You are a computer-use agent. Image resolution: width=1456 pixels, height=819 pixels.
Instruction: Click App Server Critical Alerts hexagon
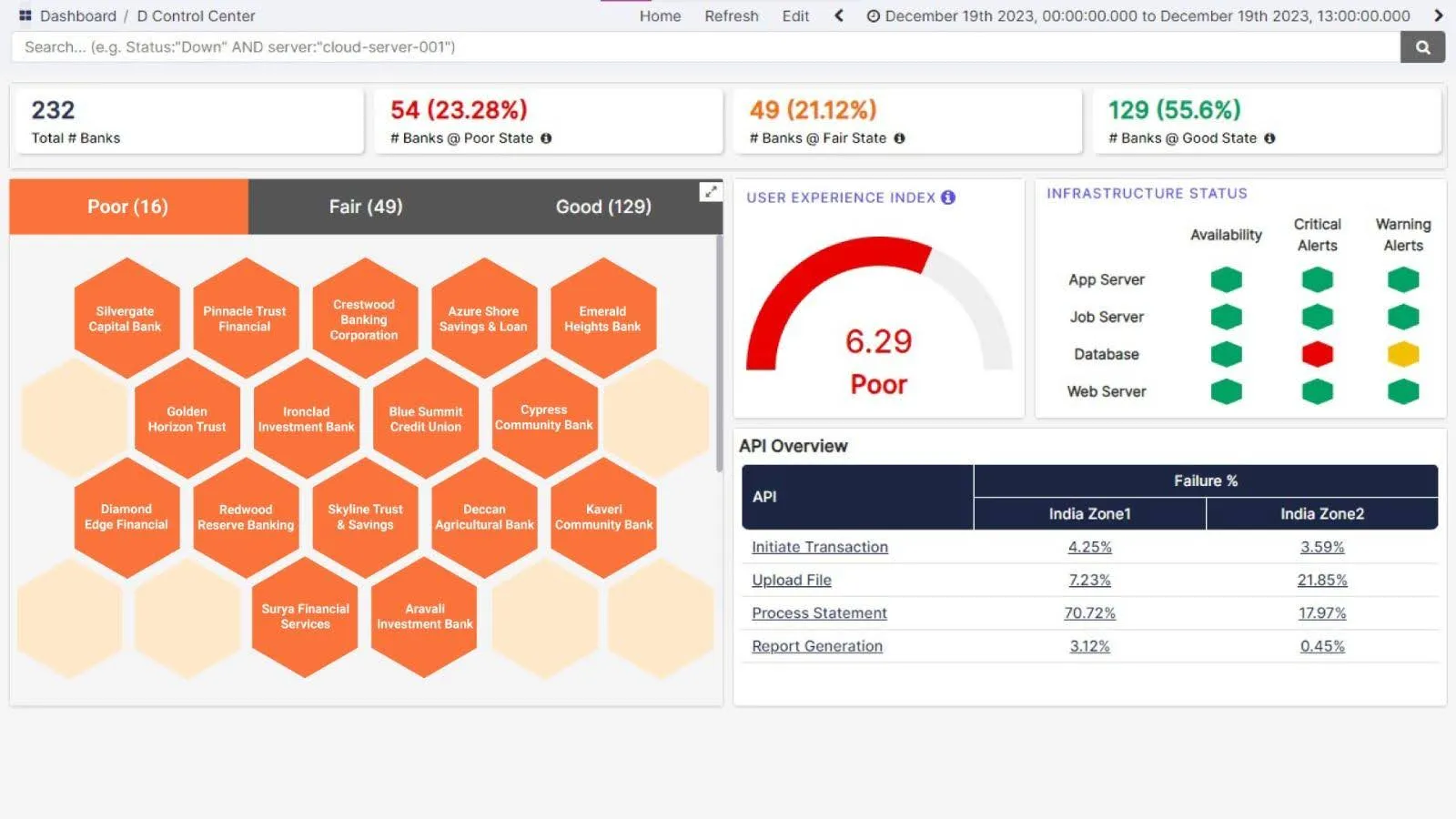pos(1317,279)
